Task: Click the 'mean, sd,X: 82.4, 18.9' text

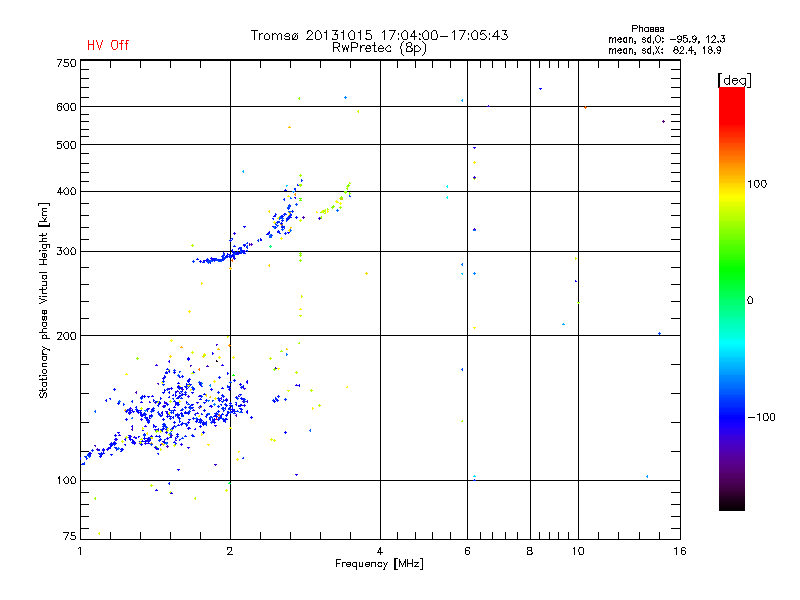Action: click(664, 50)
